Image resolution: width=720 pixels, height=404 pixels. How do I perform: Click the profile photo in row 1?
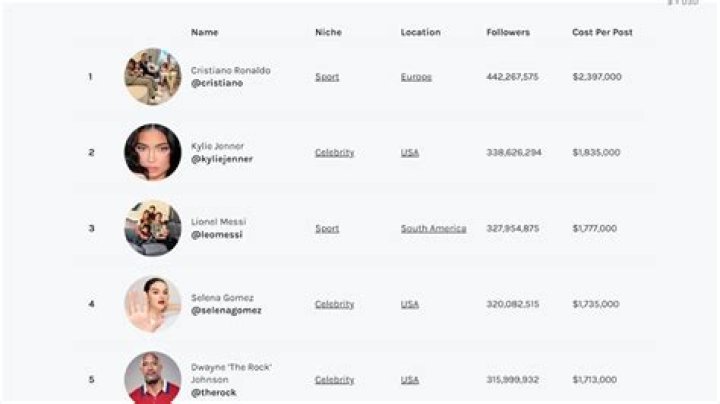coord(152,77)
